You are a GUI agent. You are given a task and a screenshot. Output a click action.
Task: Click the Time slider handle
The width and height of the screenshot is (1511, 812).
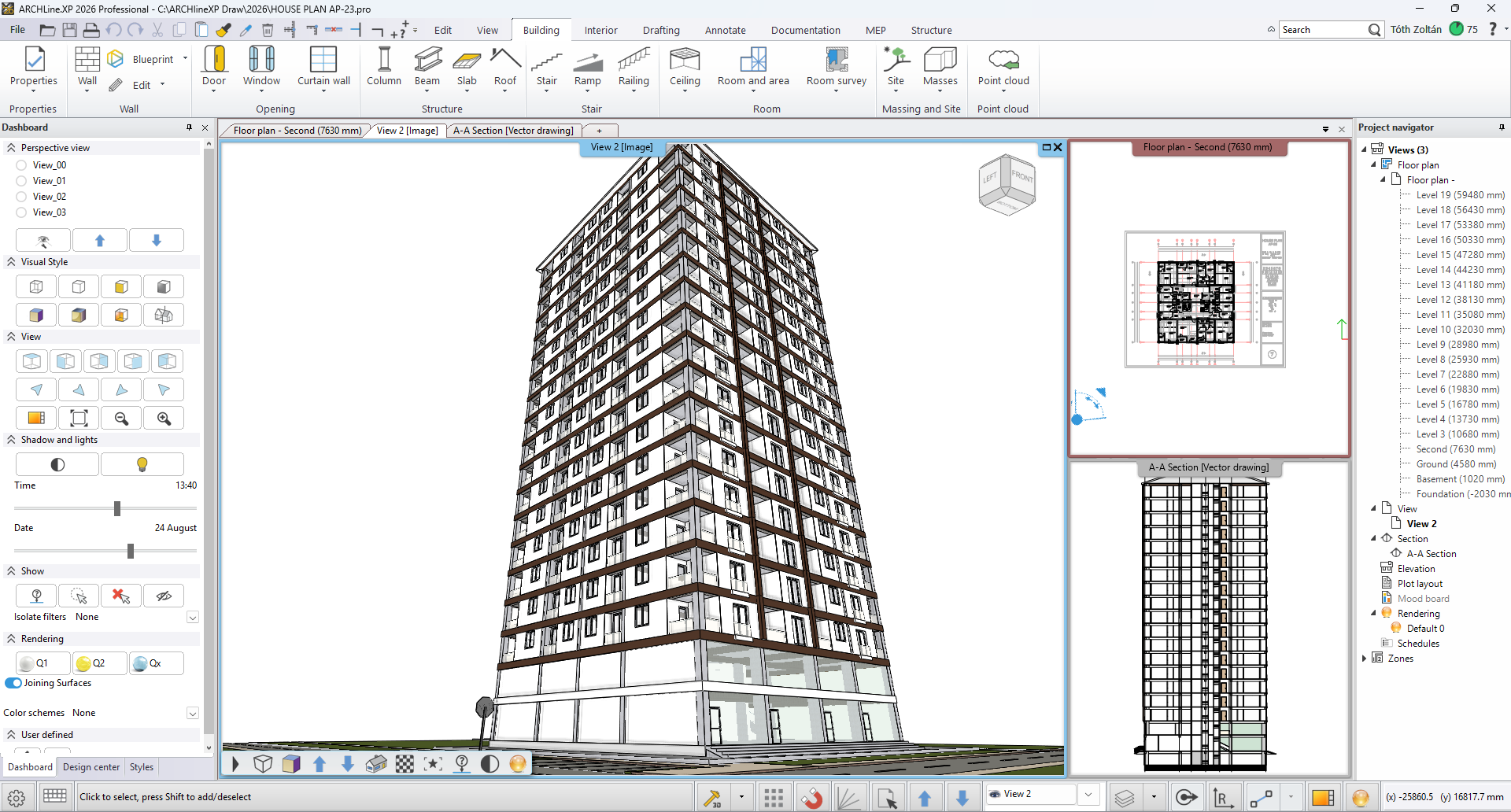pyautogui.click(x=117, y=508)
